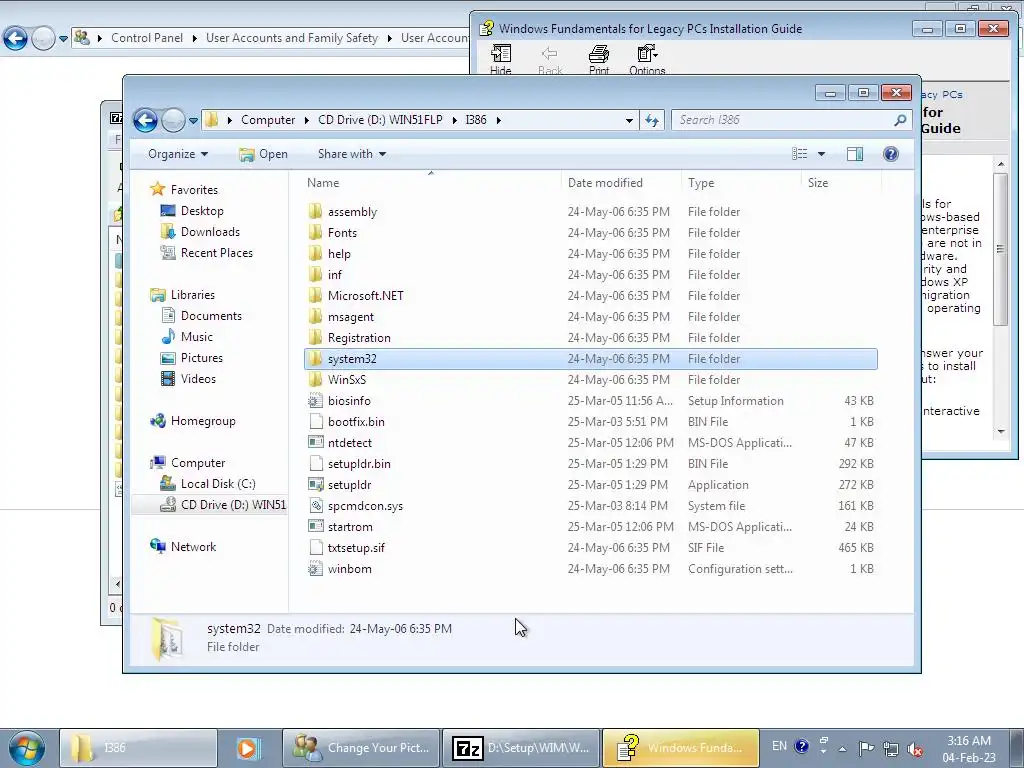Screen dimensions: 1024x768
Task: Click the Explorer Help question mark icon
Action: point(890,154)
